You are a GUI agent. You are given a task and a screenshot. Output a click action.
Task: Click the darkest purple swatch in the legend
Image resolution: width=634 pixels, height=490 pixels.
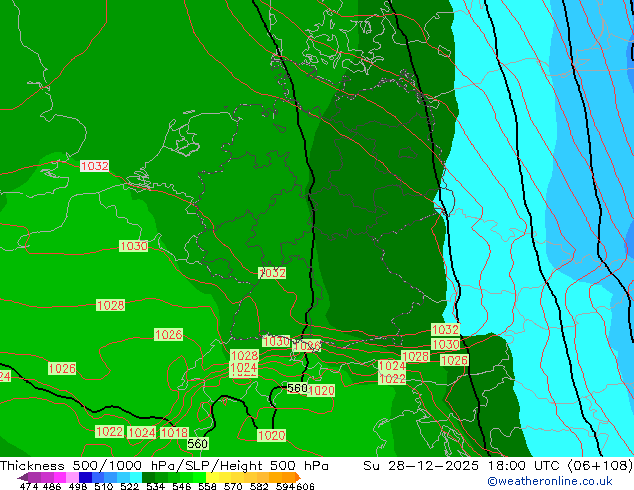point(23,477)
